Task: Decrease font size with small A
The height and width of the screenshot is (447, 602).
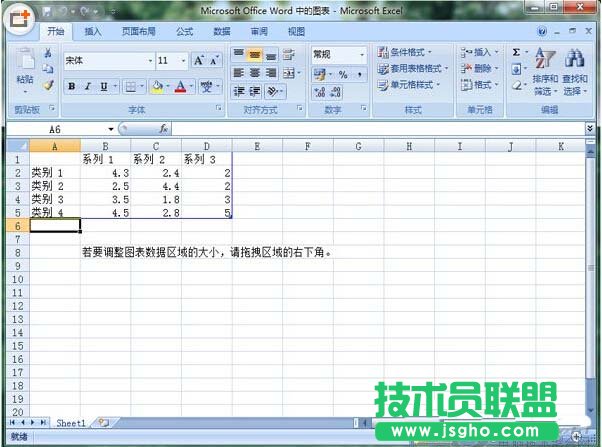Action: pyautogui.click(x=214, y=60)
